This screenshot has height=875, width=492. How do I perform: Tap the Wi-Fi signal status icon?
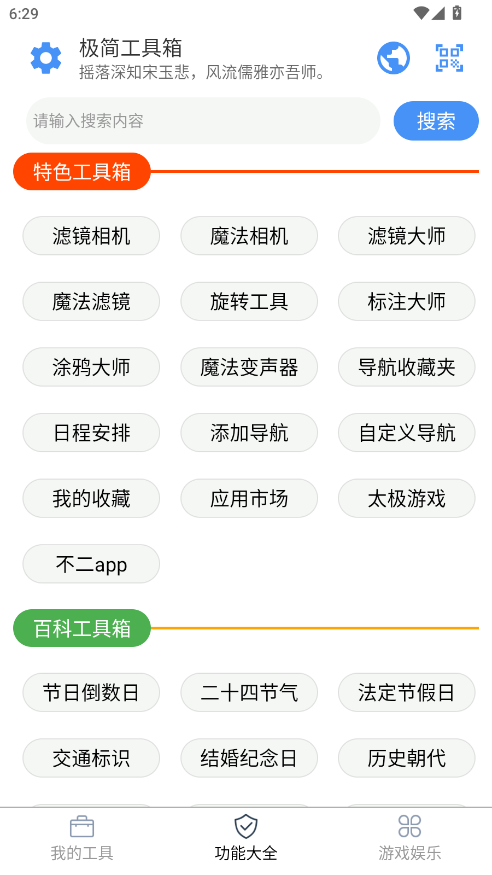(421, 12)
